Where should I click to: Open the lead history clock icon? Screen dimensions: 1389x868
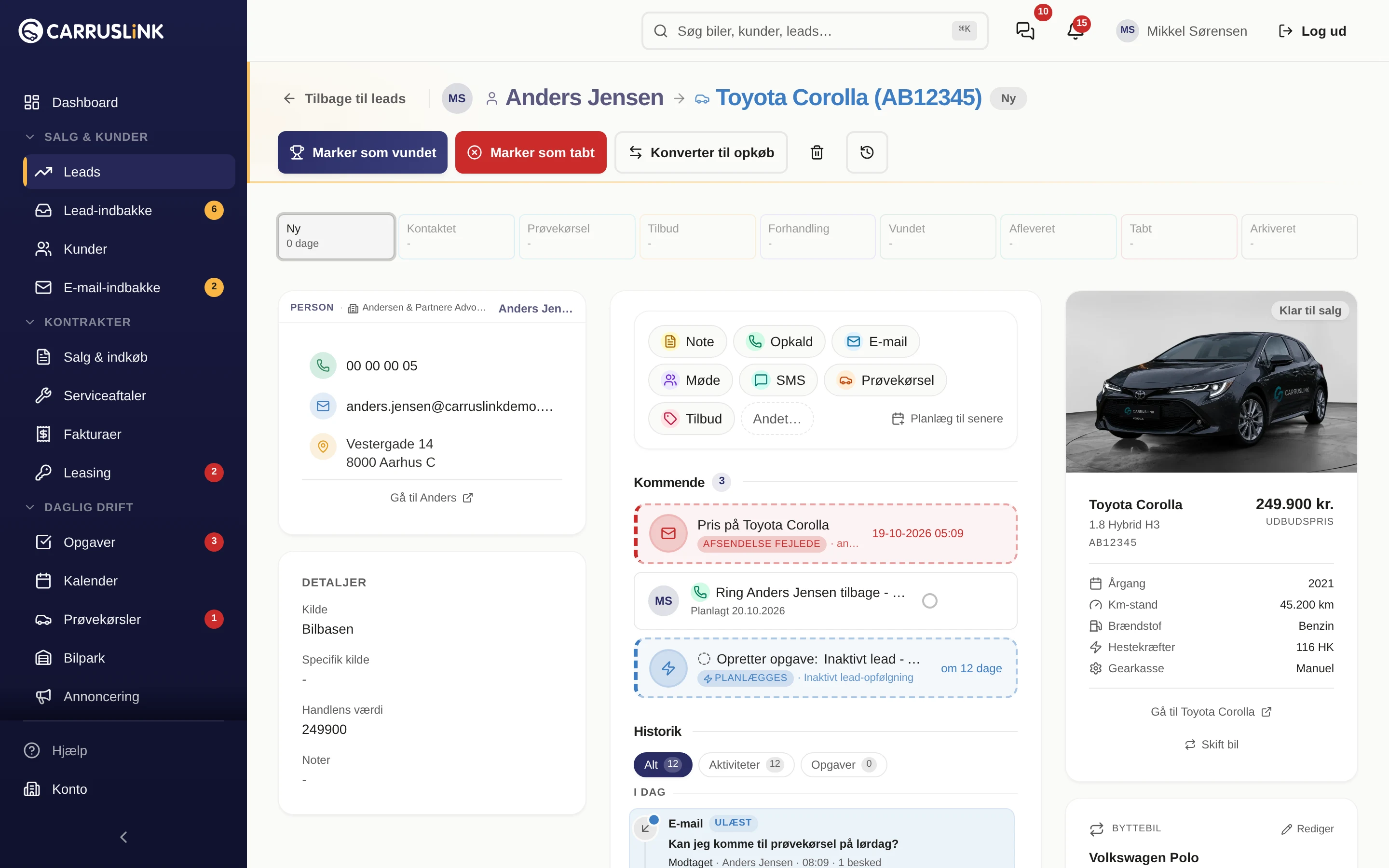coord(867,152)
